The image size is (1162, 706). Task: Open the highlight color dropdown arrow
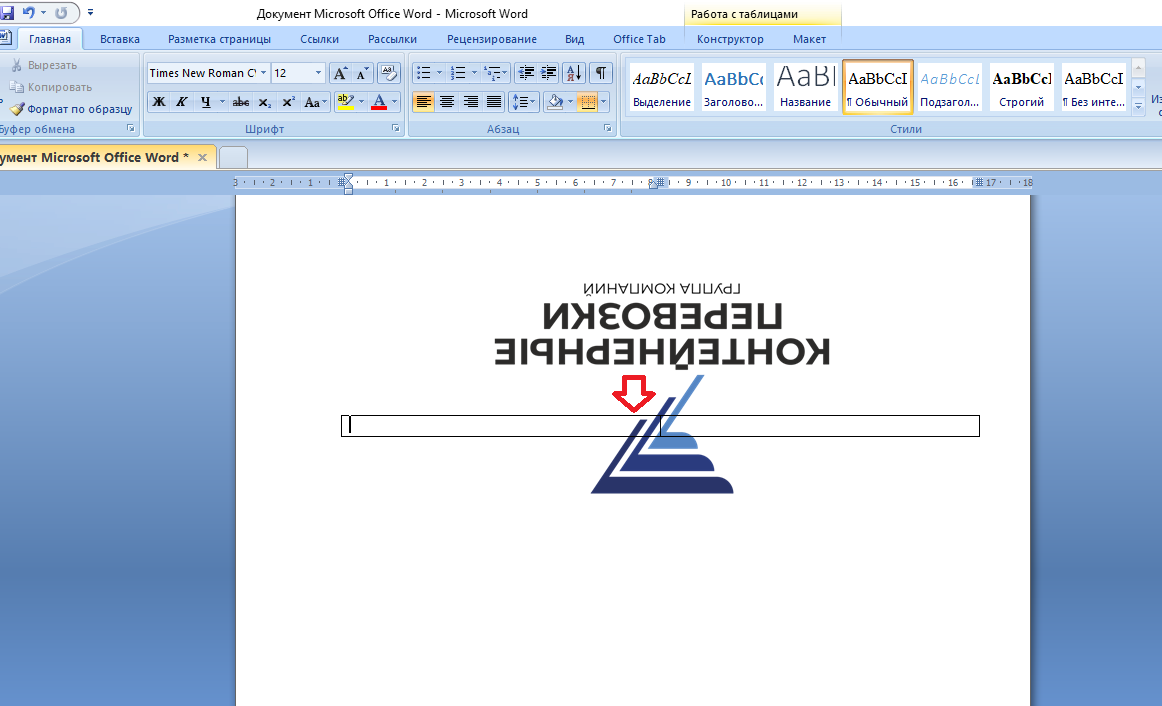(x=362, y=102)
